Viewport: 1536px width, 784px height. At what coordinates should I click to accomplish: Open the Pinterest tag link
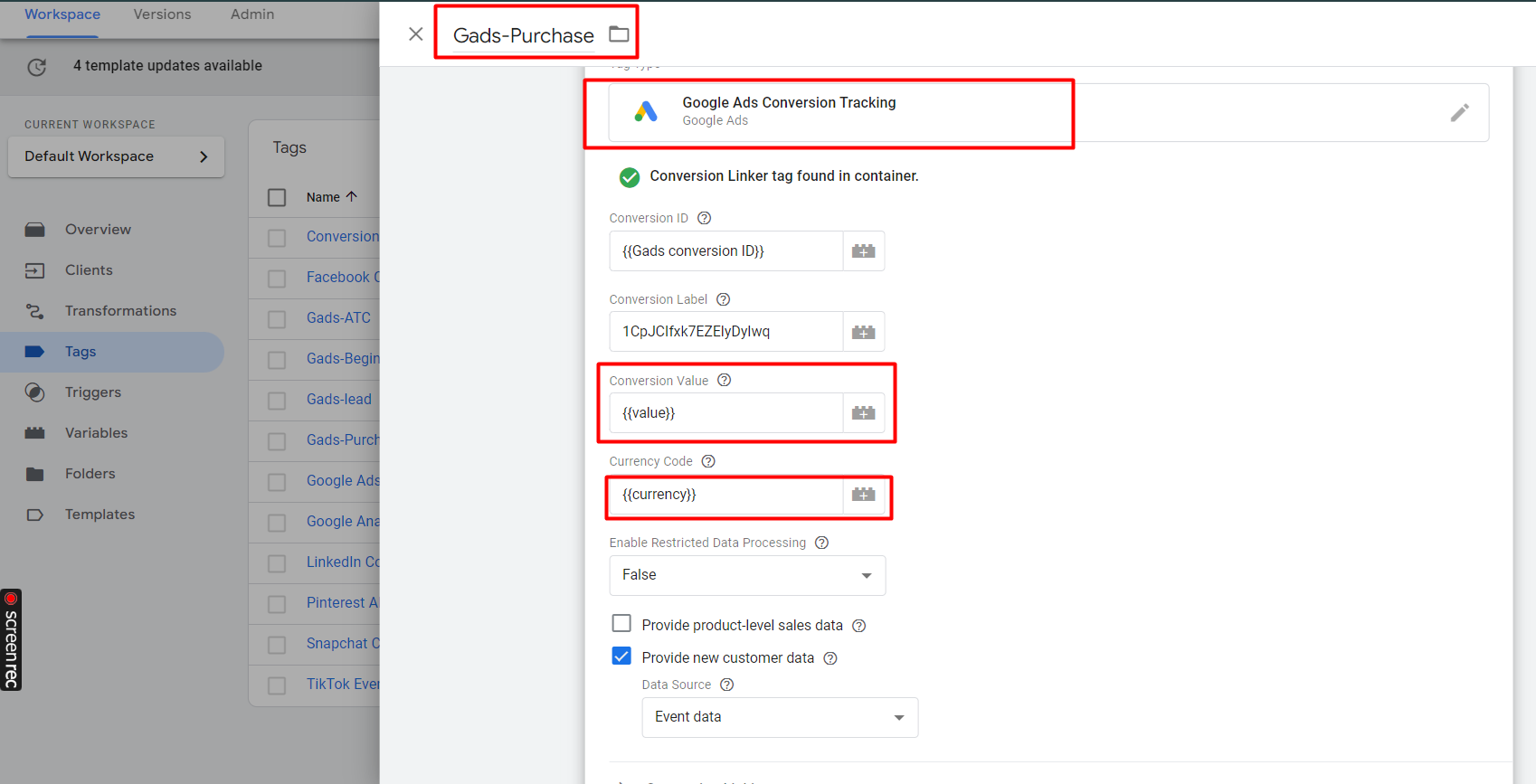pyautogui.click(x=343, y=603)
